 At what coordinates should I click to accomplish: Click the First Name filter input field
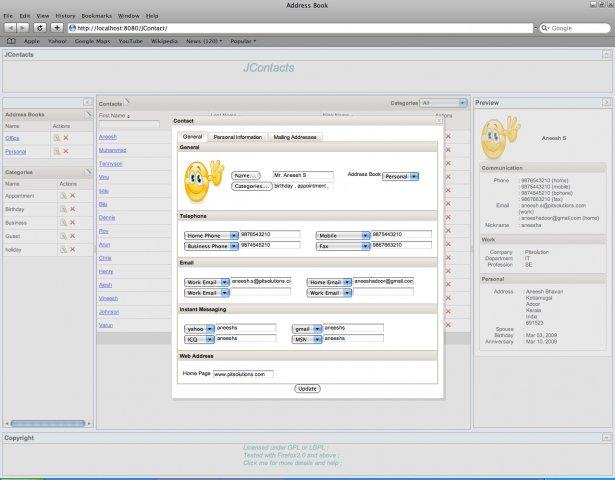[x=129, y=124]
